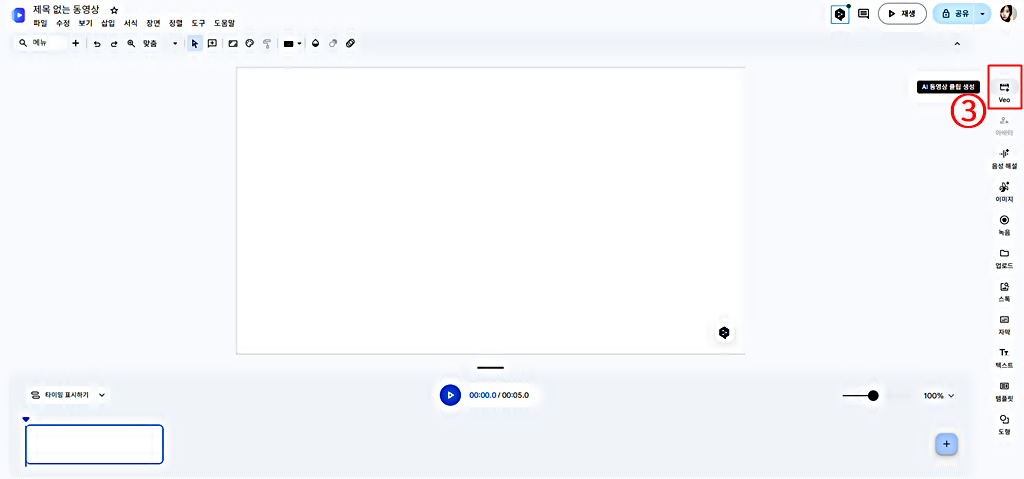Open the 수정 menu

click(x=63, y=23)
